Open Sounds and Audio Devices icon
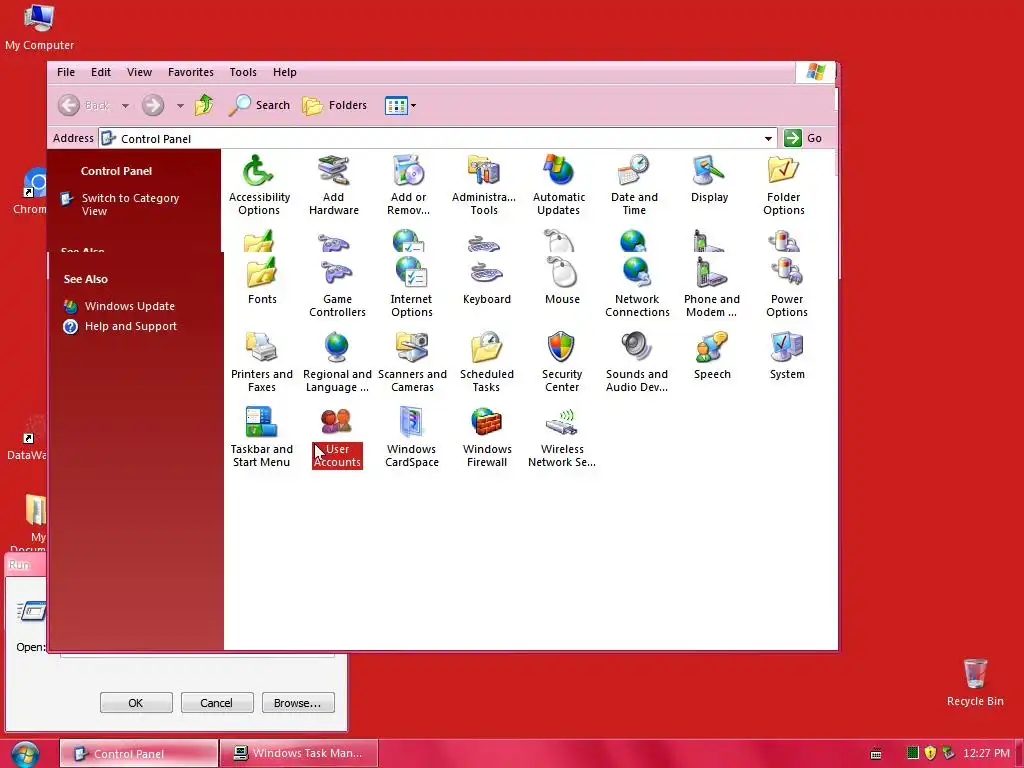This screenshot has width=1024, height=768. coord(637,362)
